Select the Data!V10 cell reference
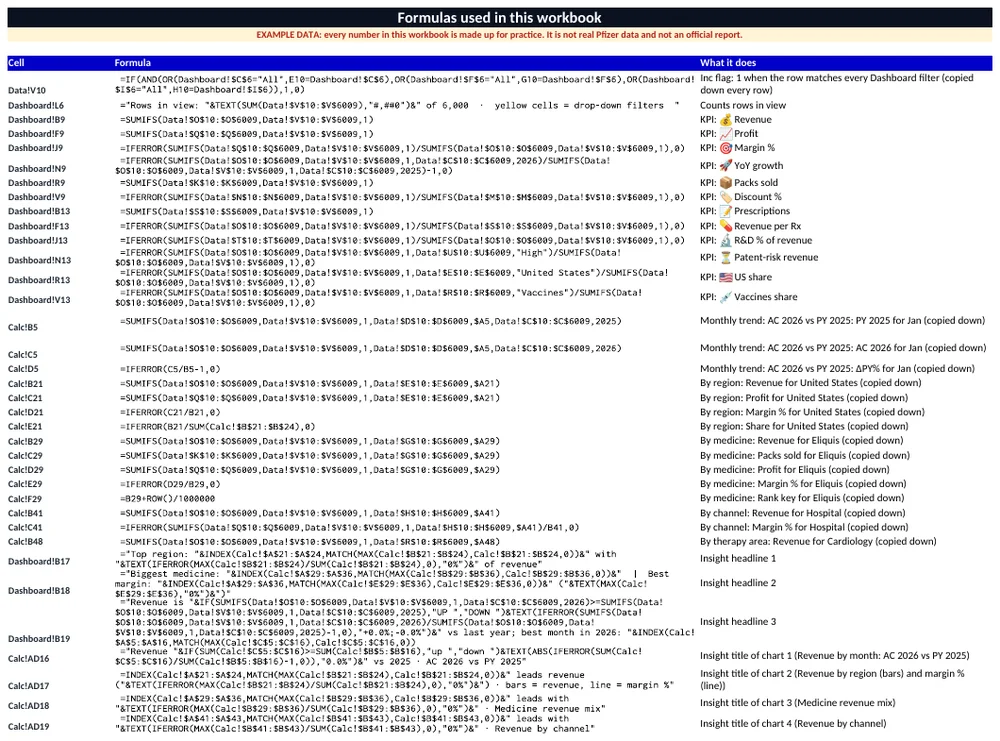The height and width of the screenshot is (741, 1000). pyautogui.click(x=27, y=91)
